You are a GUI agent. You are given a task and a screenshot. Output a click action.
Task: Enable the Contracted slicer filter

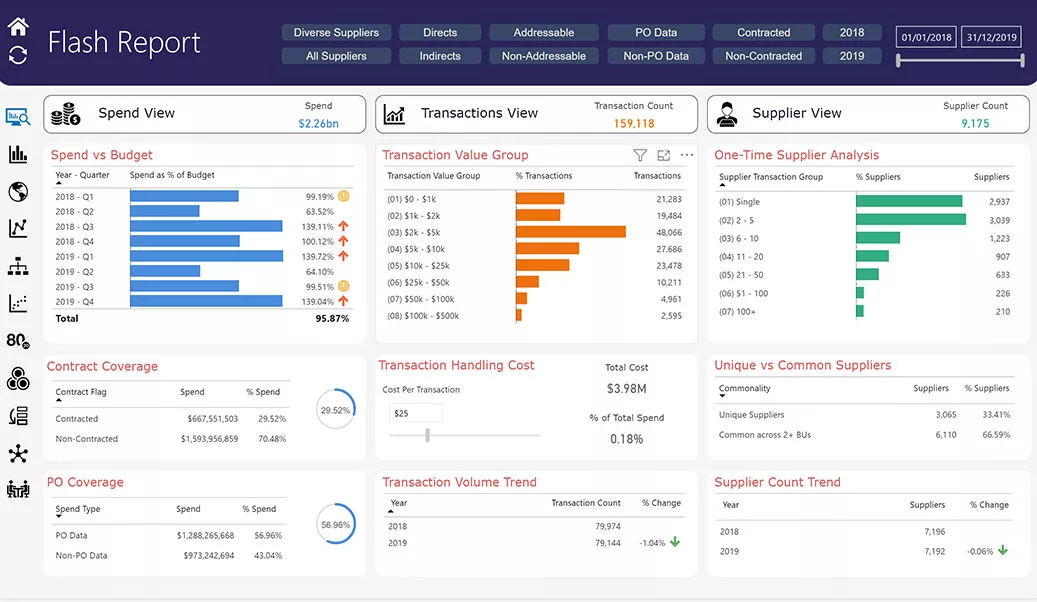click(763, 32)
